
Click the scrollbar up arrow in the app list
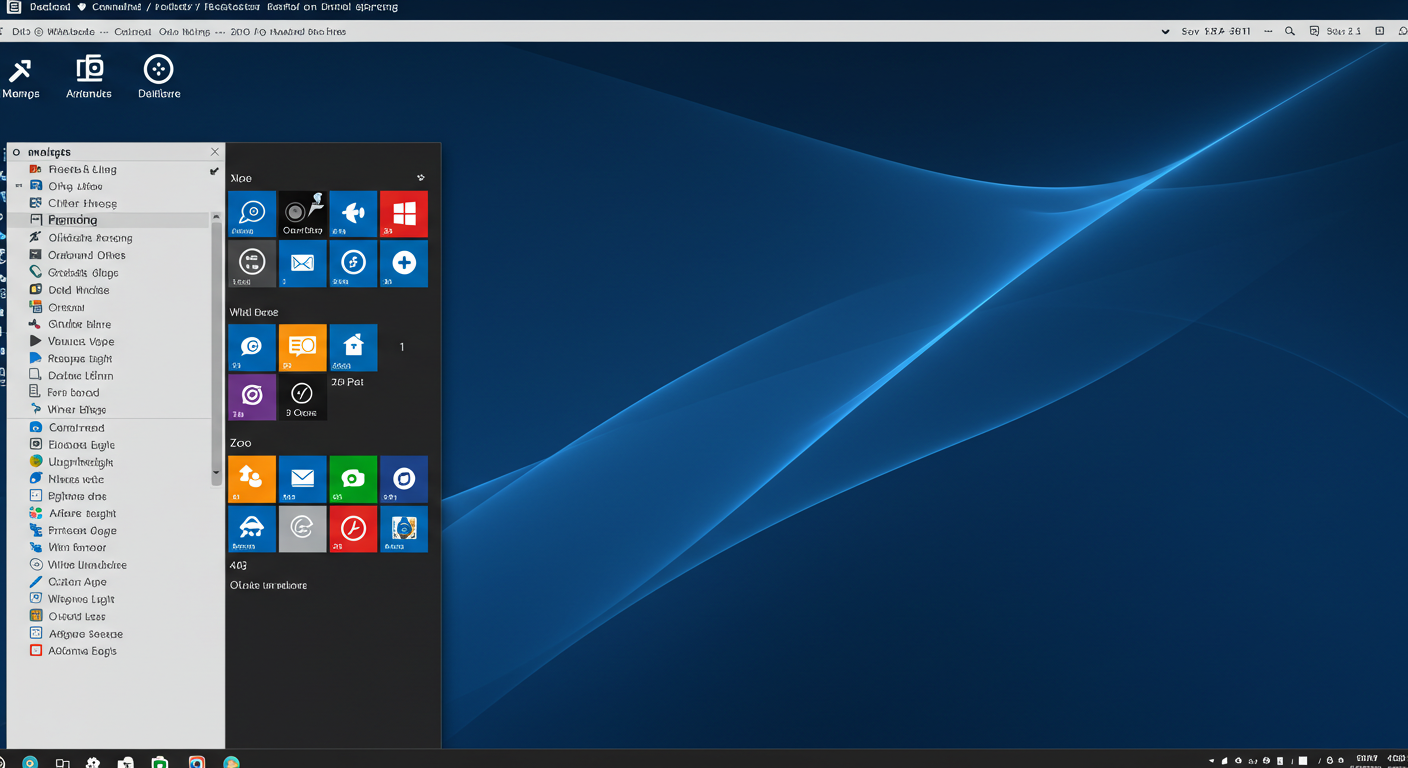(216, 216)
